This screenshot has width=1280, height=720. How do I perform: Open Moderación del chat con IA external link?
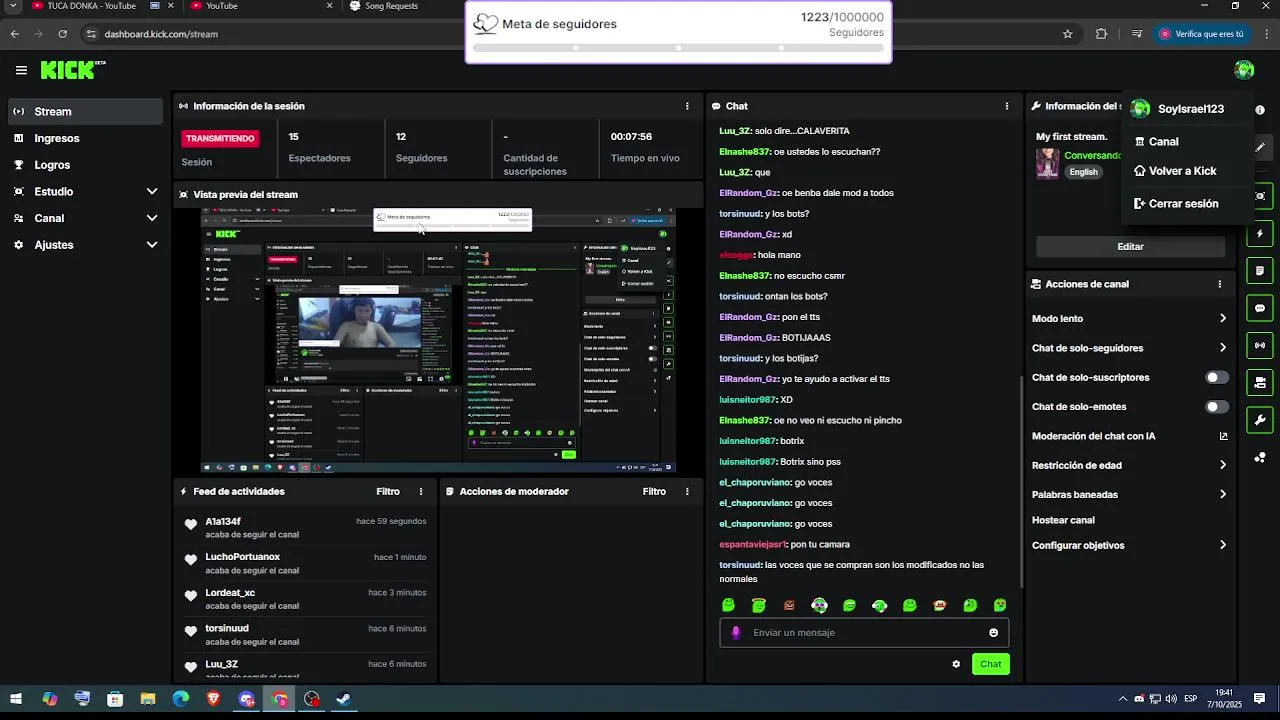(1223, 436)
